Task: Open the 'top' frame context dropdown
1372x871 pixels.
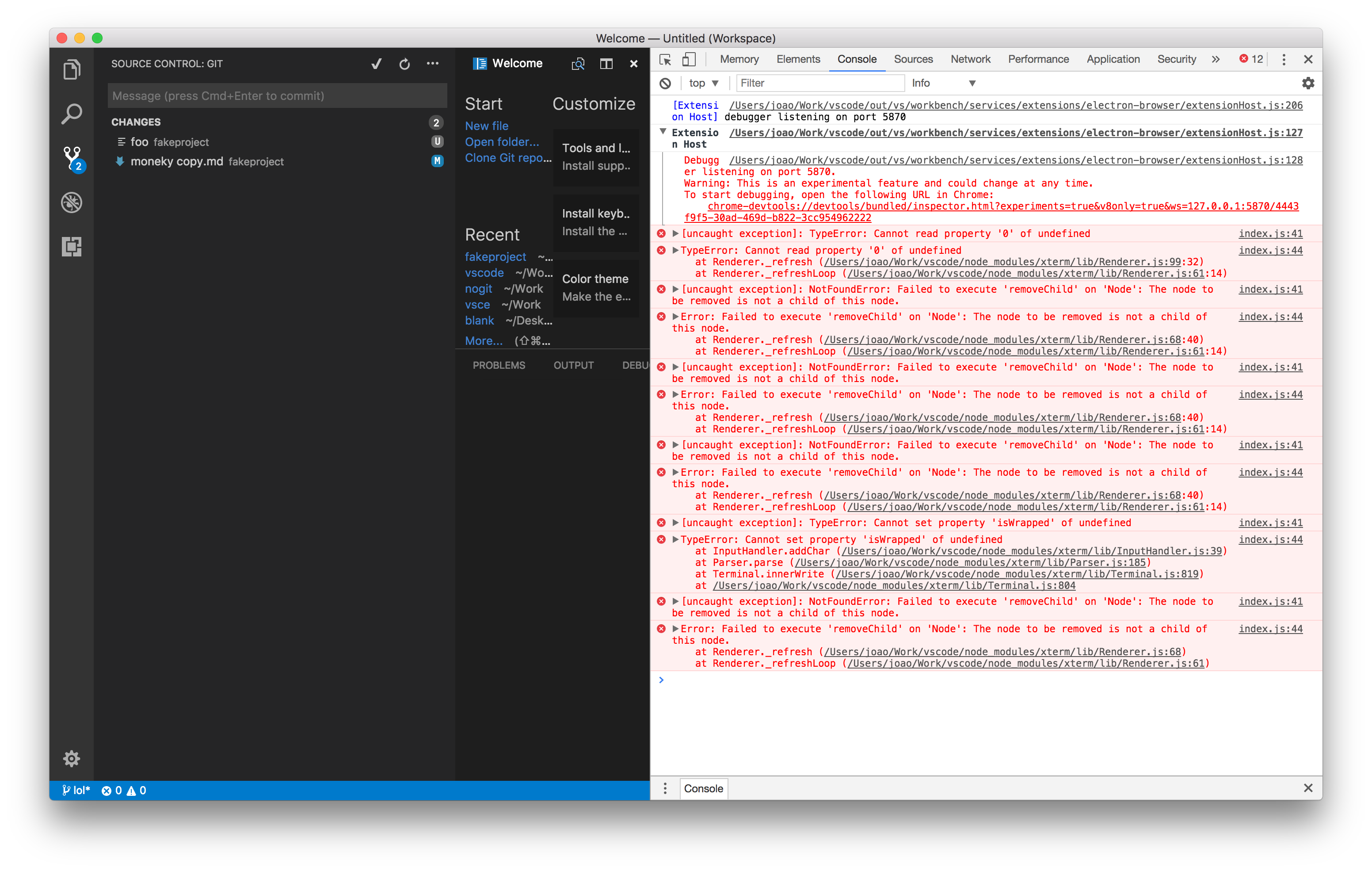Action: (703, 83)
